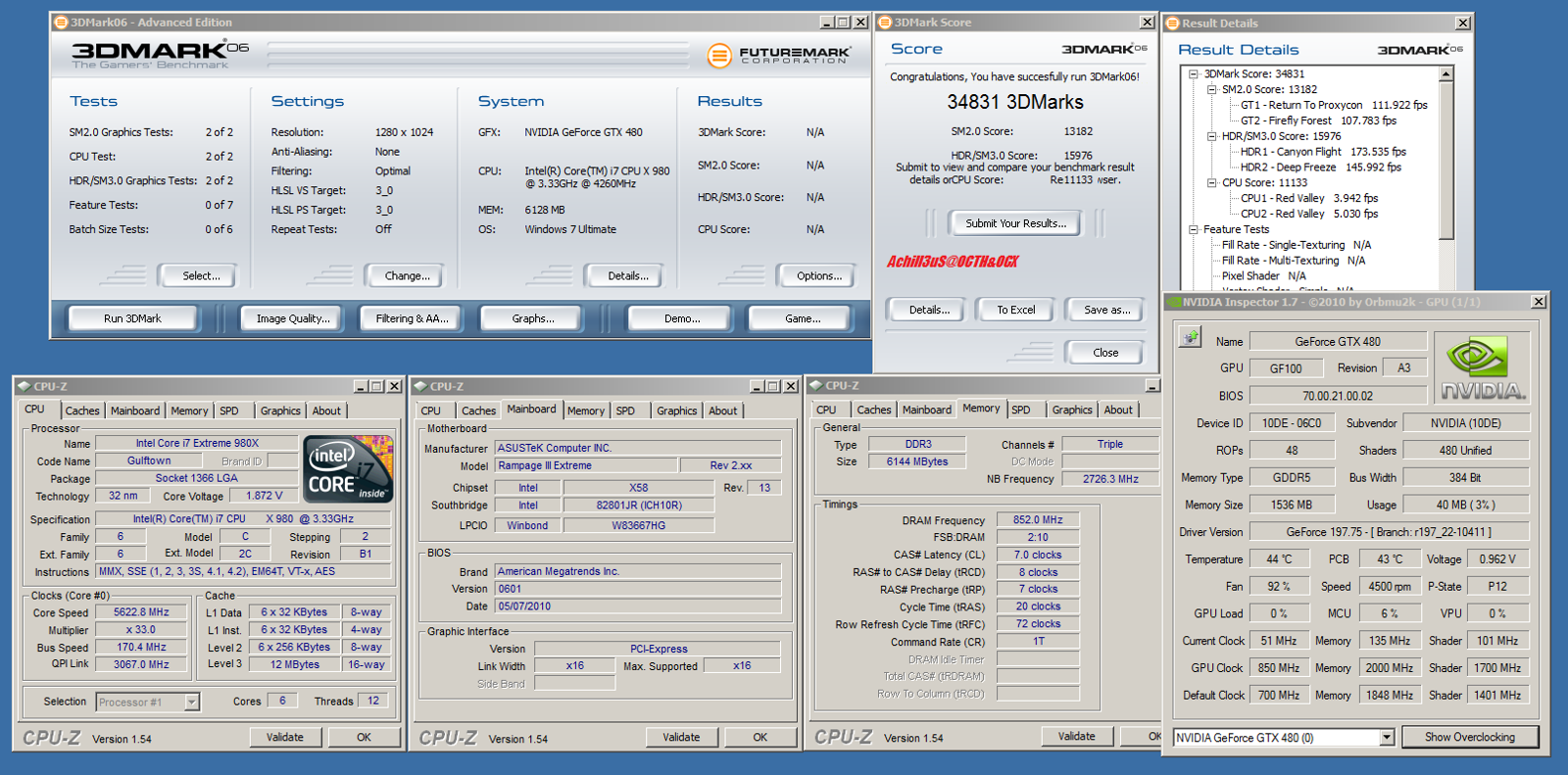Click Show Overclocking in NVIDIA Inspector

tap(1469, 737)
